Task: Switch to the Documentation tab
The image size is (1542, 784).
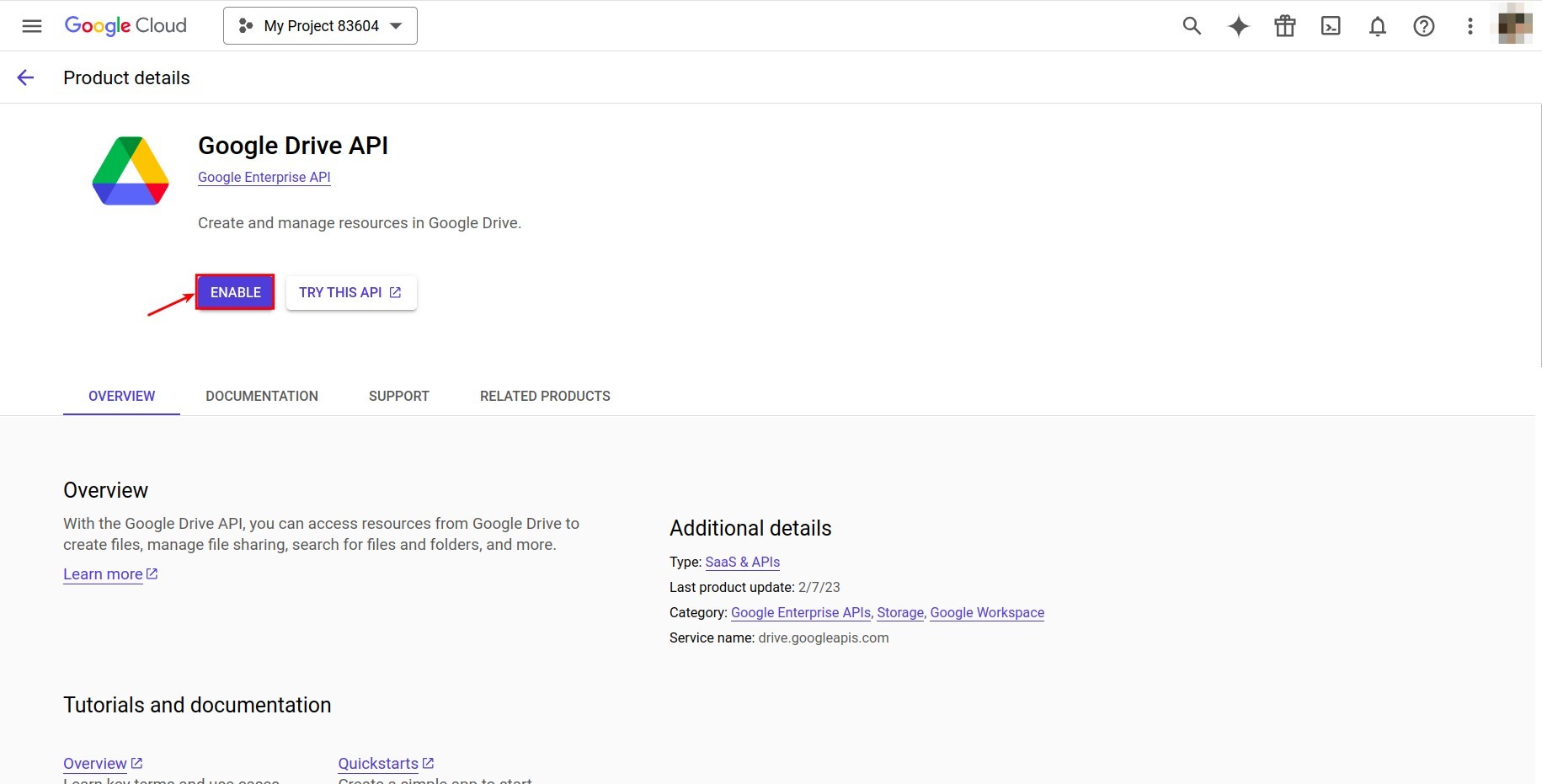Action: pyautogui.click(x=262, y=396)
